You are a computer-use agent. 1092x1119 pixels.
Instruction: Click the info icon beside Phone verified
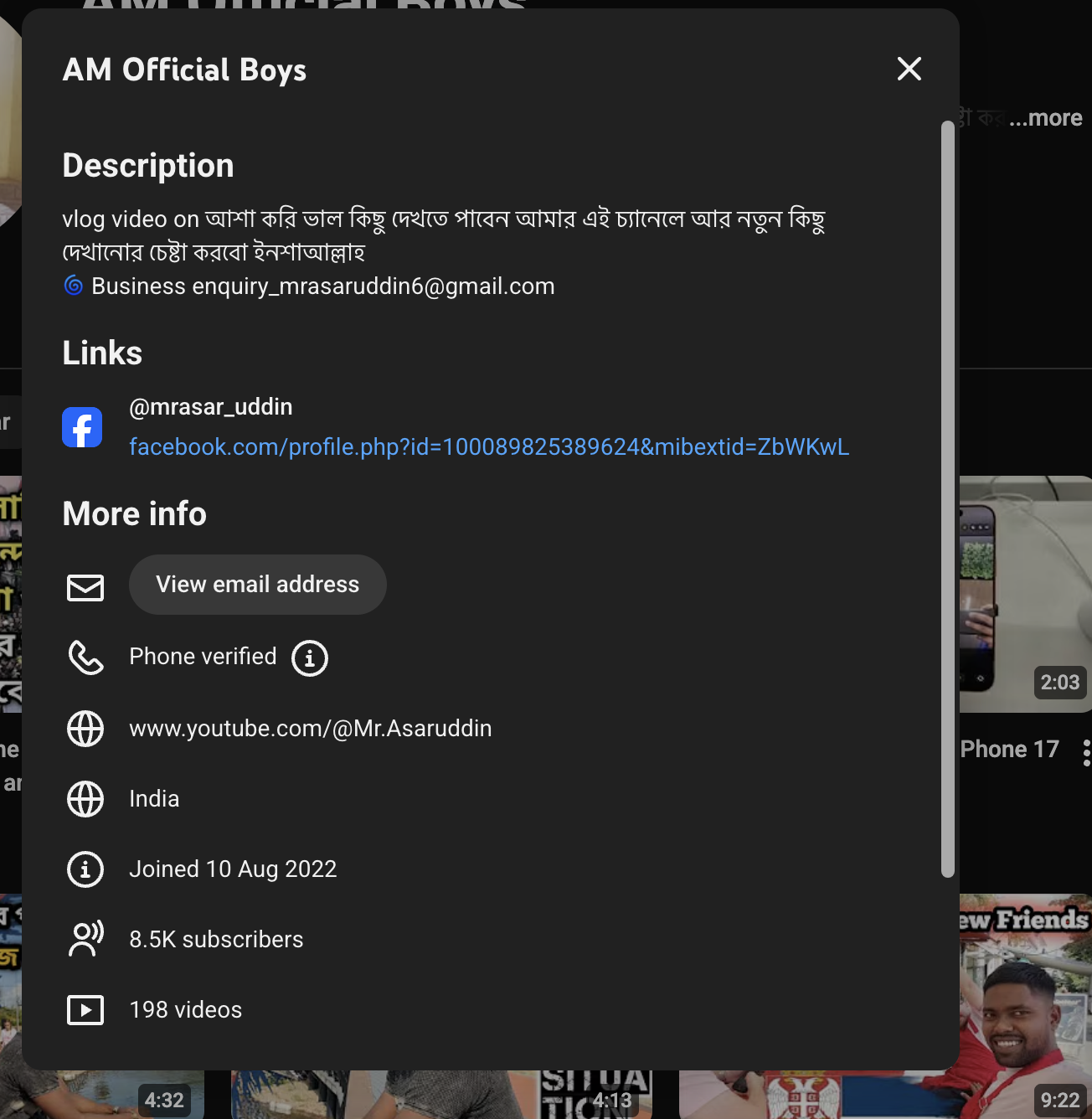click(309, 658)
